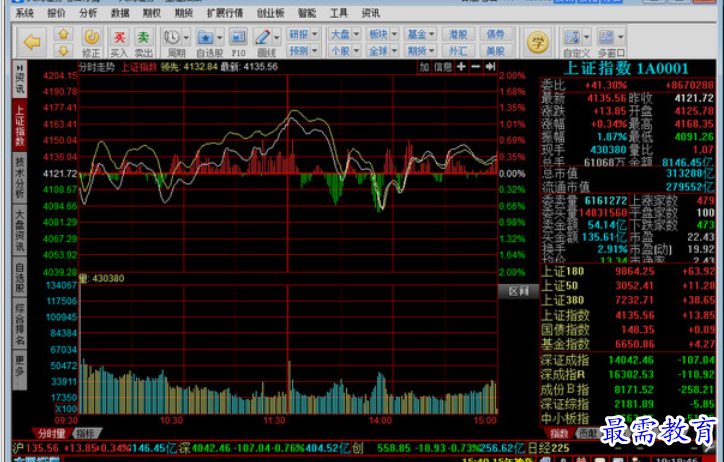Expand the 研报 dropdown
Viewport: 724px width, 462px height.
(x=315, y=34)
